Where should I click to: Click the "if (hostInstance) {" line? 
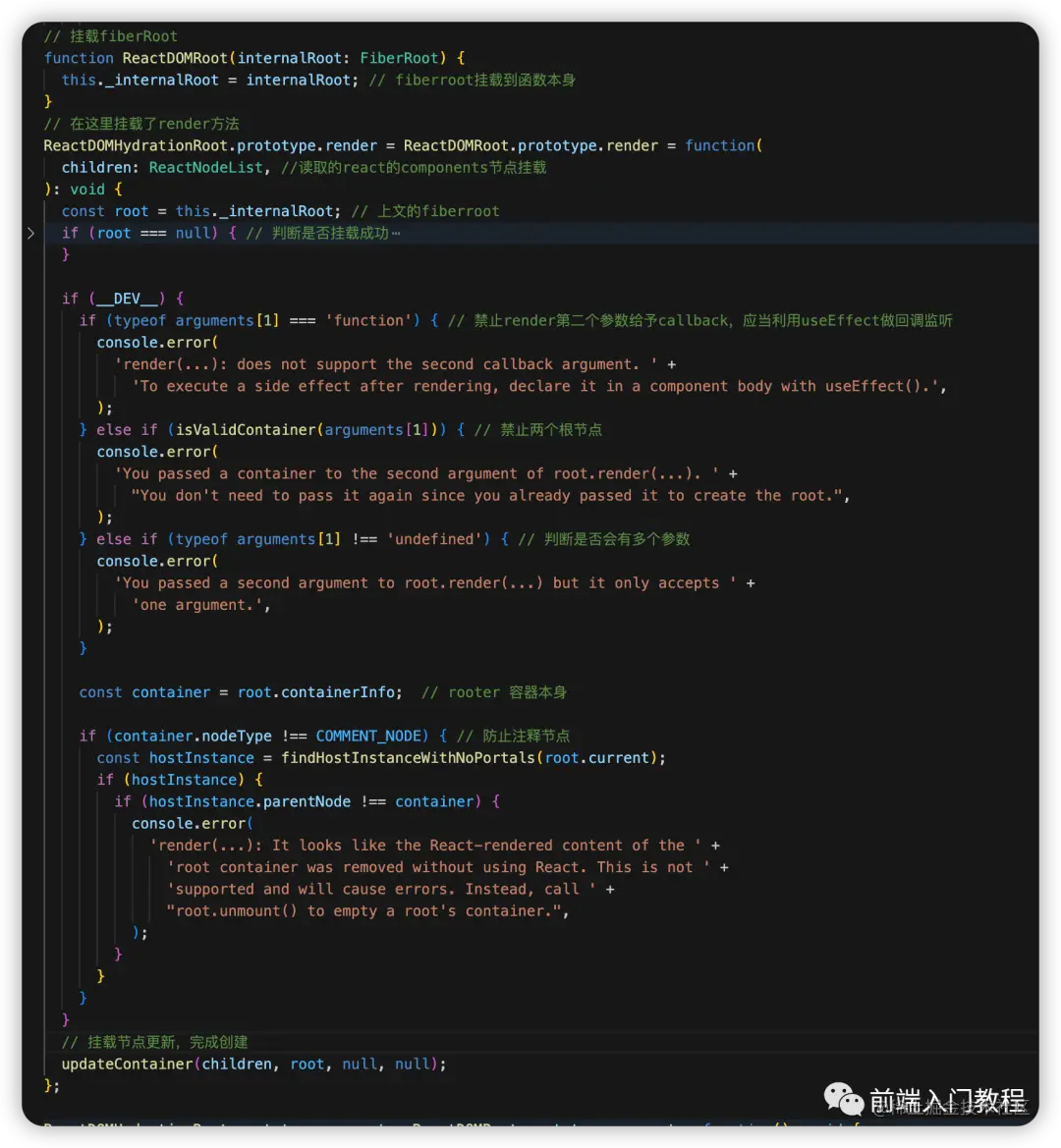[180, 780]
